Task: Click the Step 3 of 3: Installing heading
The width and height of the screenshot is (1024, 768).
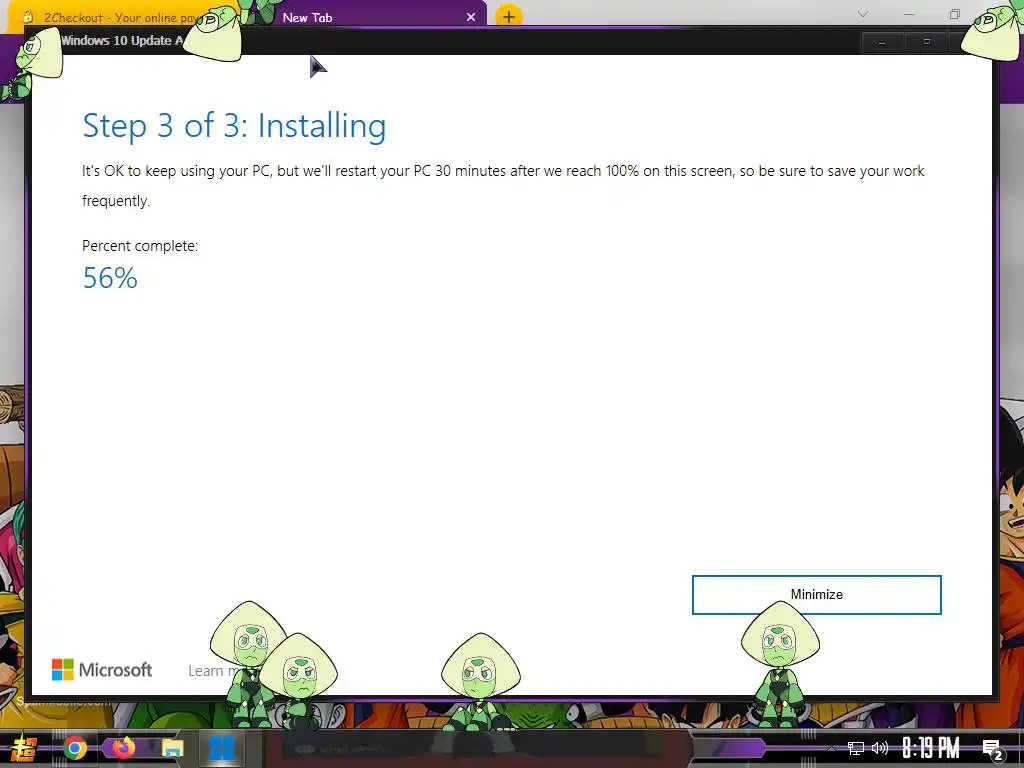Action: [x=234, y=125]
